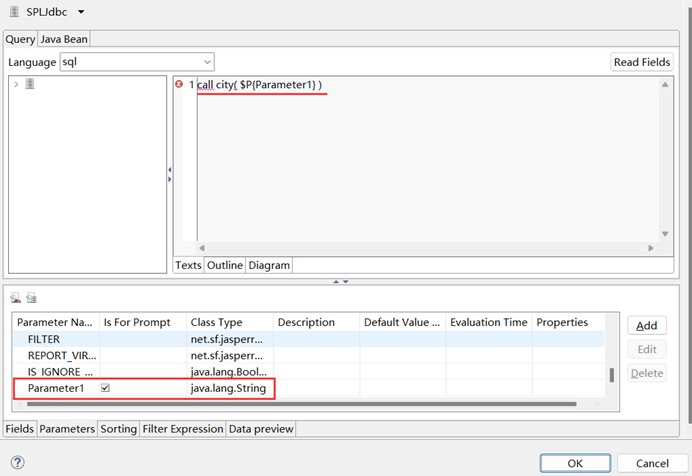Click the error marker on query line 1
This screenshot has width=692, height=476.
(179, 84)
